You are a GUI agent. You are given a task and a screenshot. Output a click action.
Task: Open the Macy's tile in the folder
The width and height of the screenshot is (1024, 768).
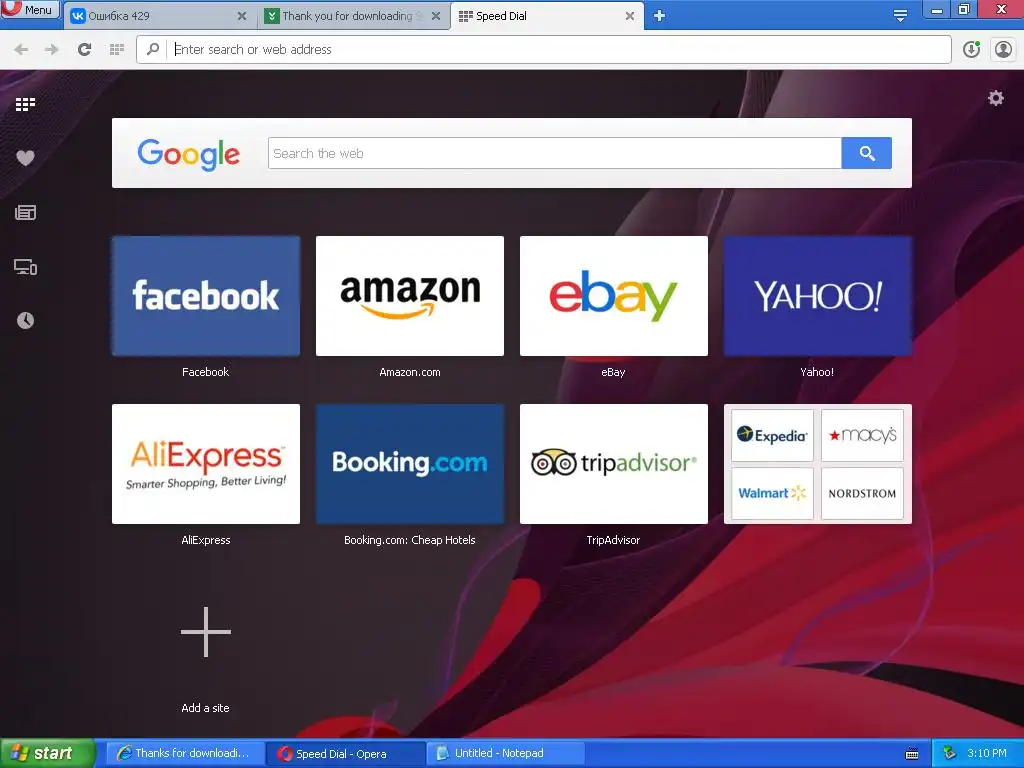[862, 436]
